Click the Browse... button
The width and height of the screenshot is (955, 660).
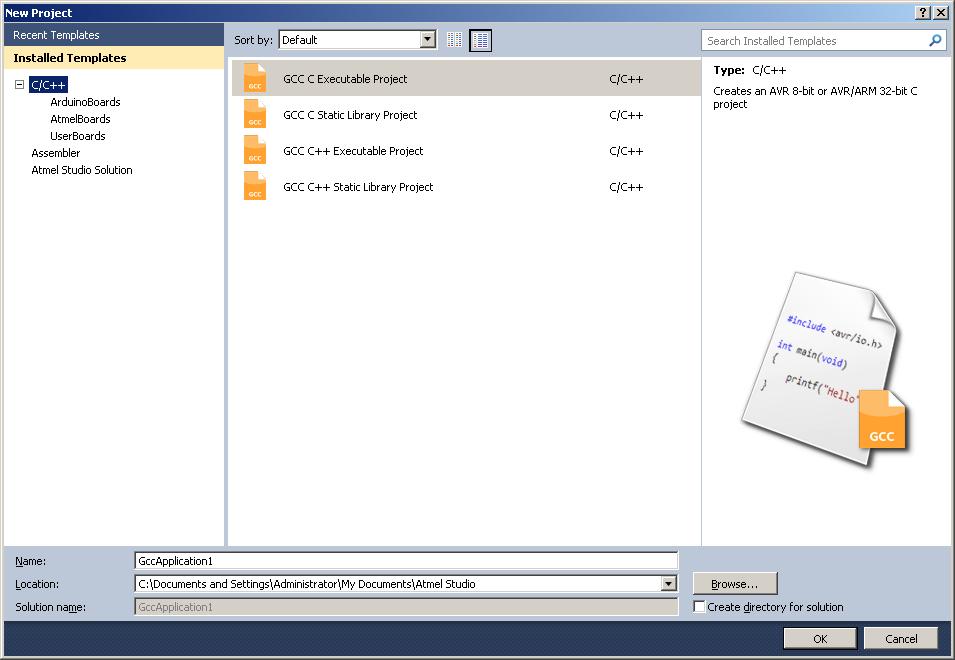(735, 584)
